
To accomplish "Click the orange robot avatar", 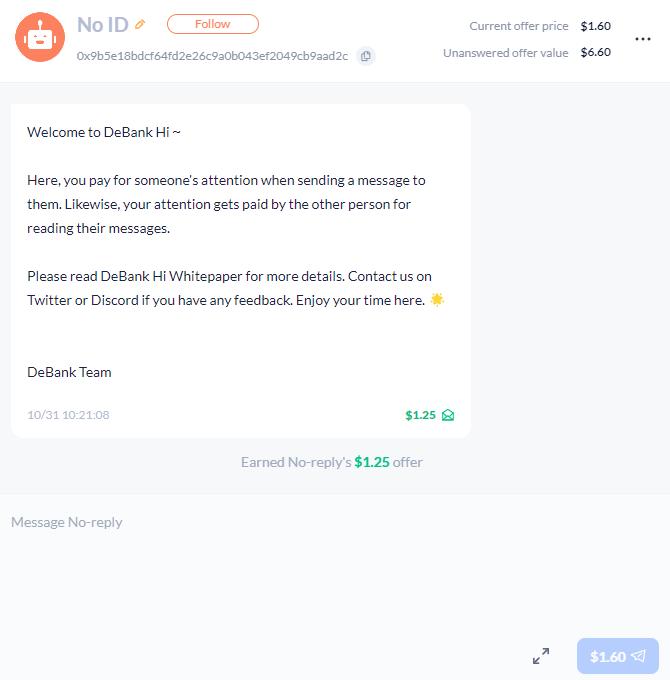I will tap(40, 38).
